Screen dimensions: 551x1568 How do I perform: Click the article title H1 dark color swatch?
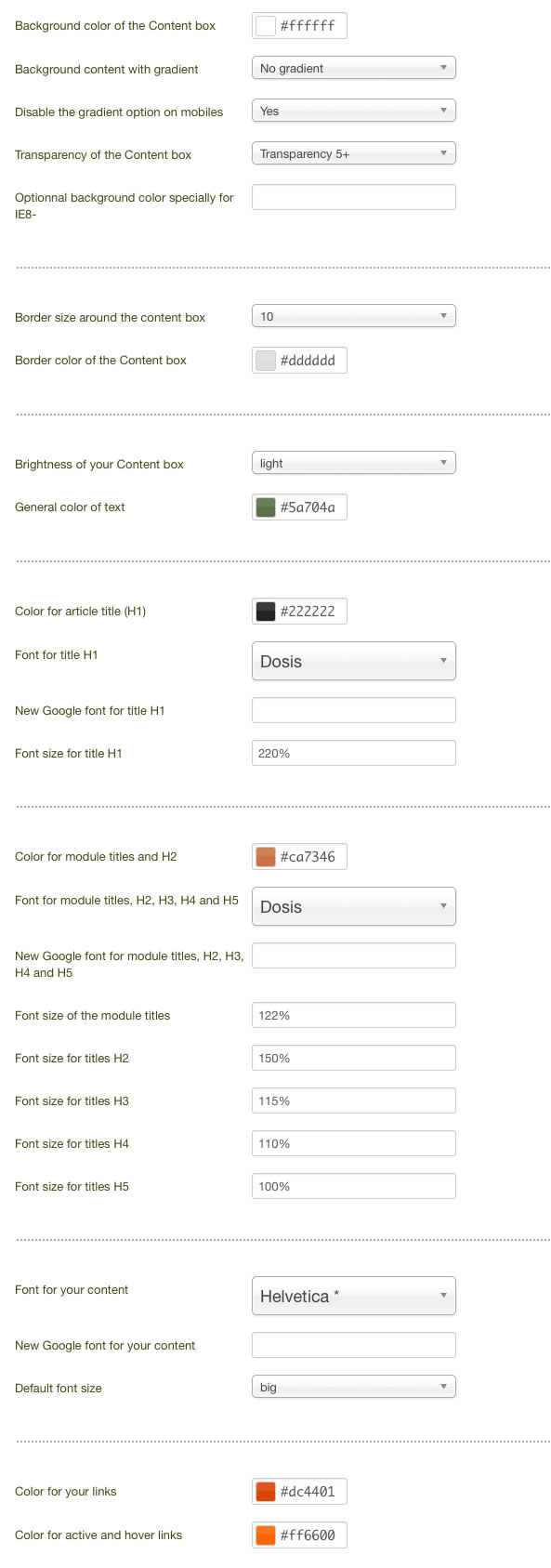[x=266, y=612]
